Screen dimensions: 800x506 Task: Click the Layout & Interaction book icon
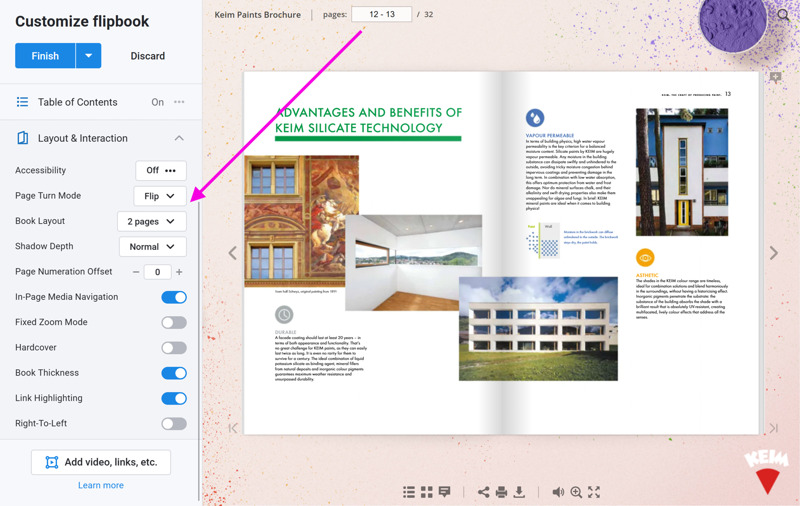22,138
